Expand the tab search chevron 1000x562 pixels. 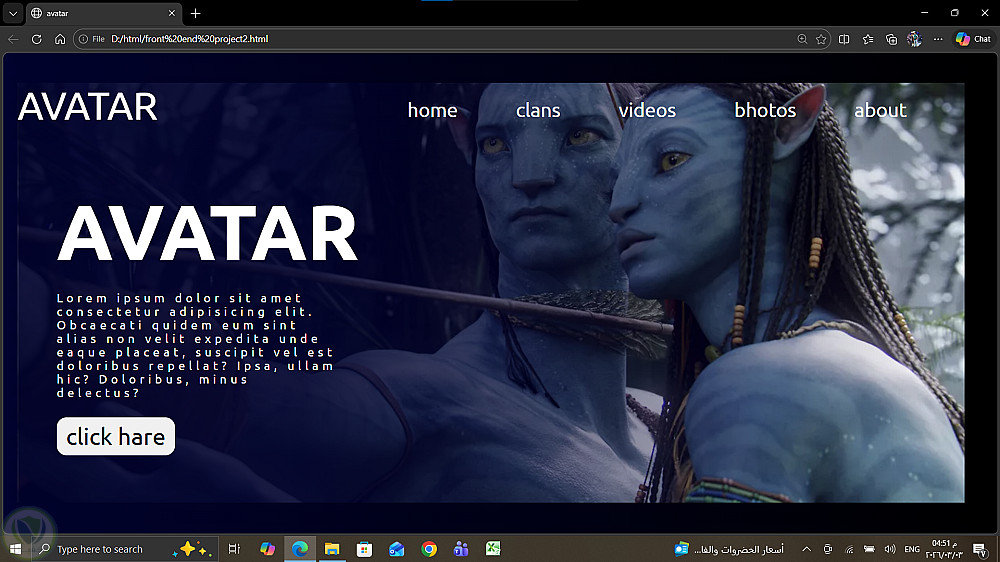click(x=13, y=13)
